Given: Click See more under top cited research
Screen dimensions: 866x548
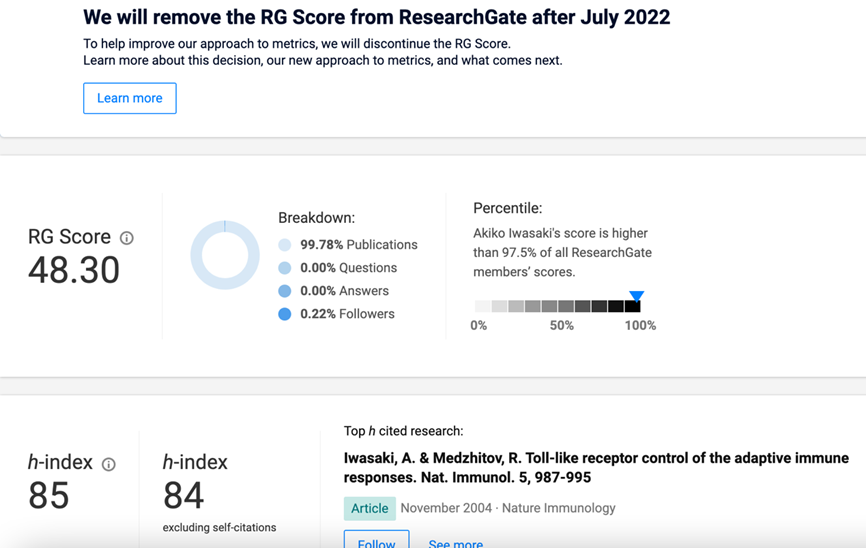Looking at the screenshot, I should pos(456,544).
